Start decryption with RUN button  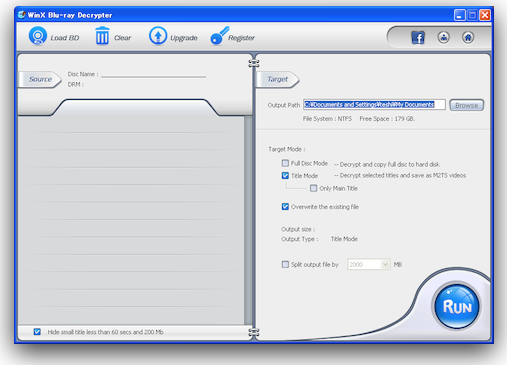[x=457, y=306]
